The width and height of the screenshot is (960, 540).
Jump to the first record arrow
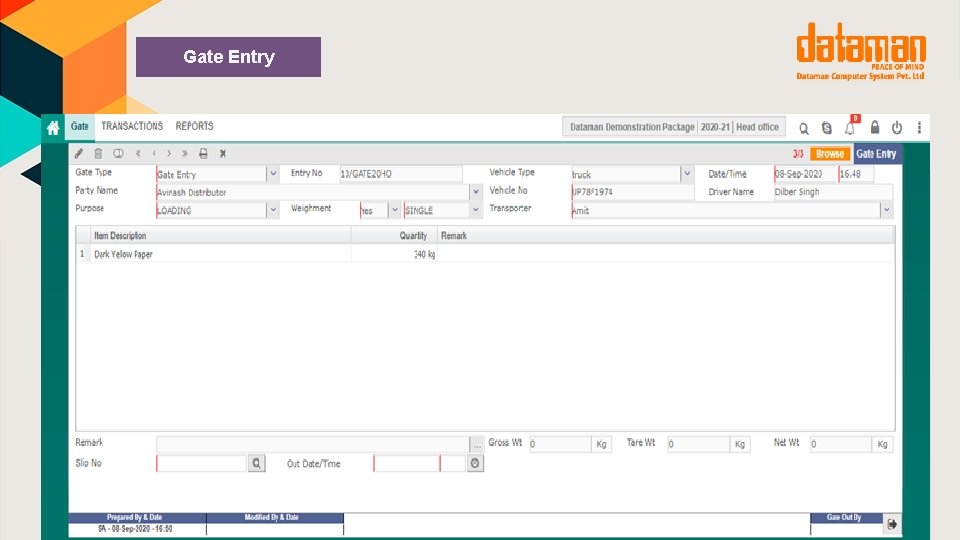click(x=138, y=154)
